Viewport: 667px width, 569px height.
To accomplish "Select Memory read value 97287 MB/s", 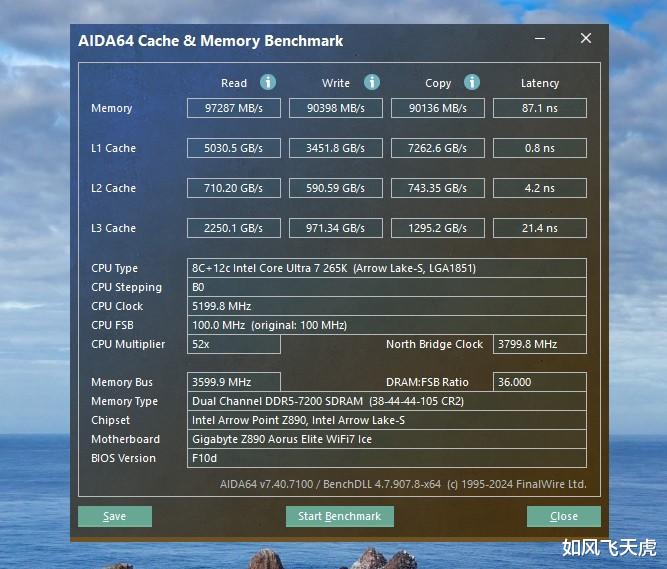I will pos(234,108).
